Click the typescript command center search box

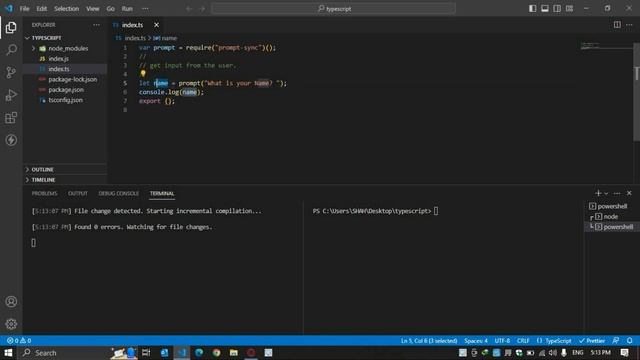point(333,9)
